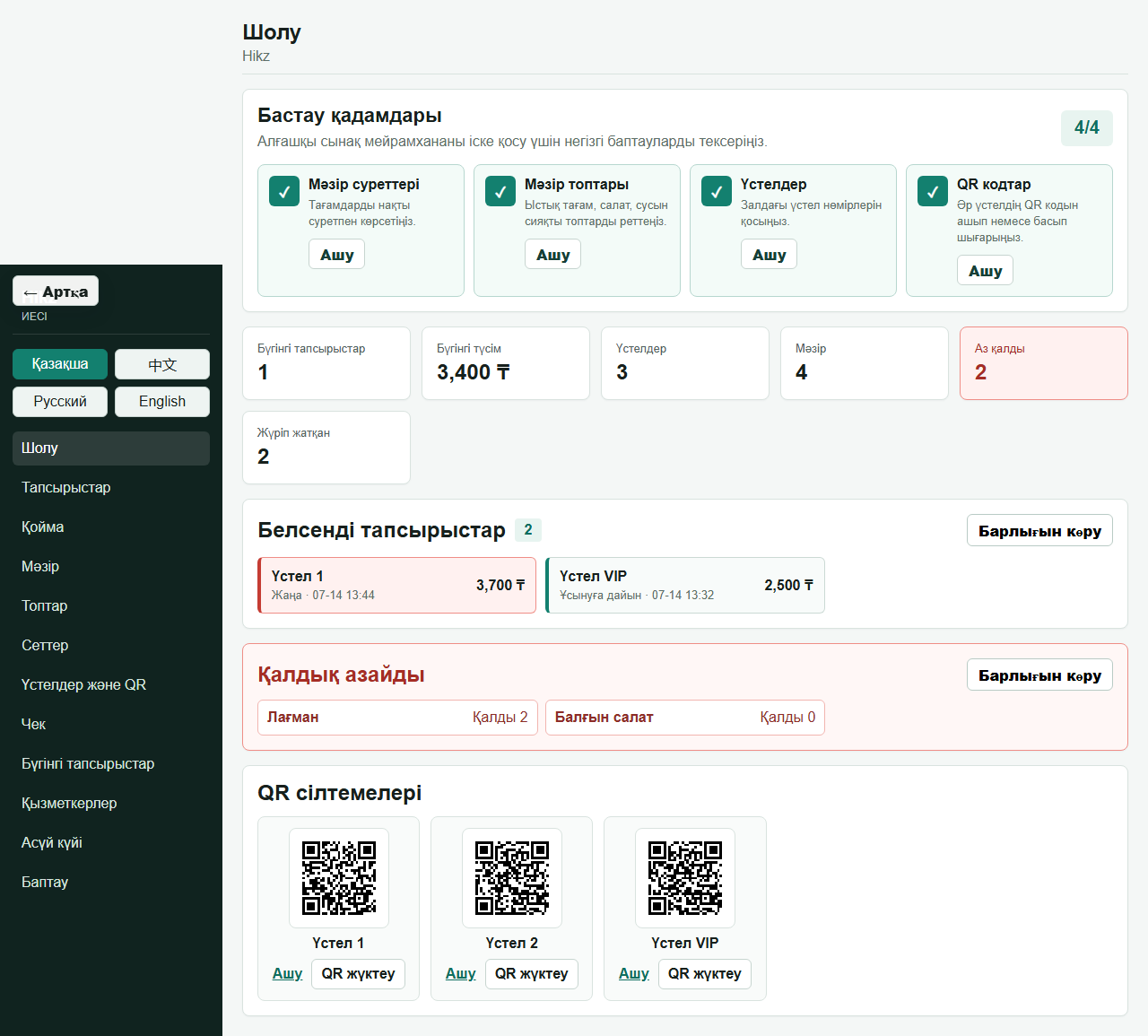Open Мәзір in the sidebar
The image size is (1148, 1036).
click(x=111, y=567)
